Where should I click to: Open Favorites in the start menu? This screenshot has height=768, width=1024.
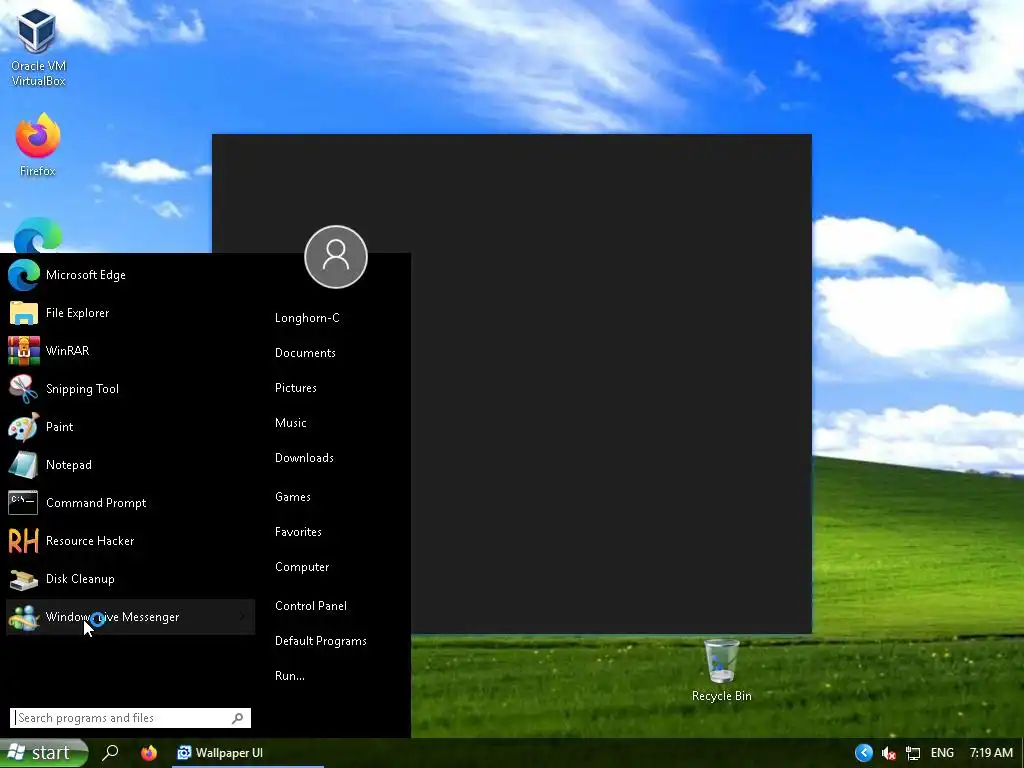(x=298, y=532)
